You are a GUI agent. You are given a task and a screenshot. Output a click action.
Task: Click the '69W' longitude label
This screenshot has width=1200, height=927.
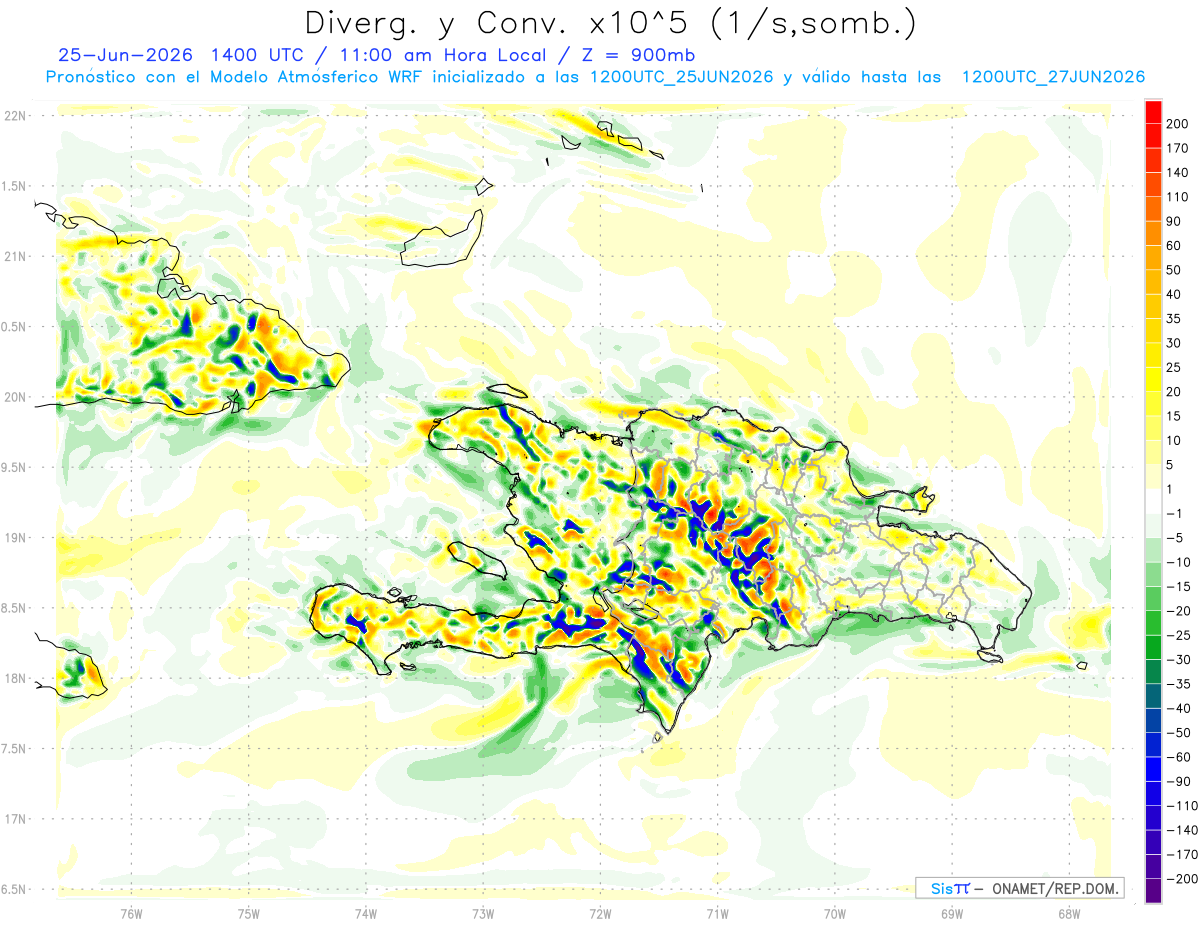[952, 914]
